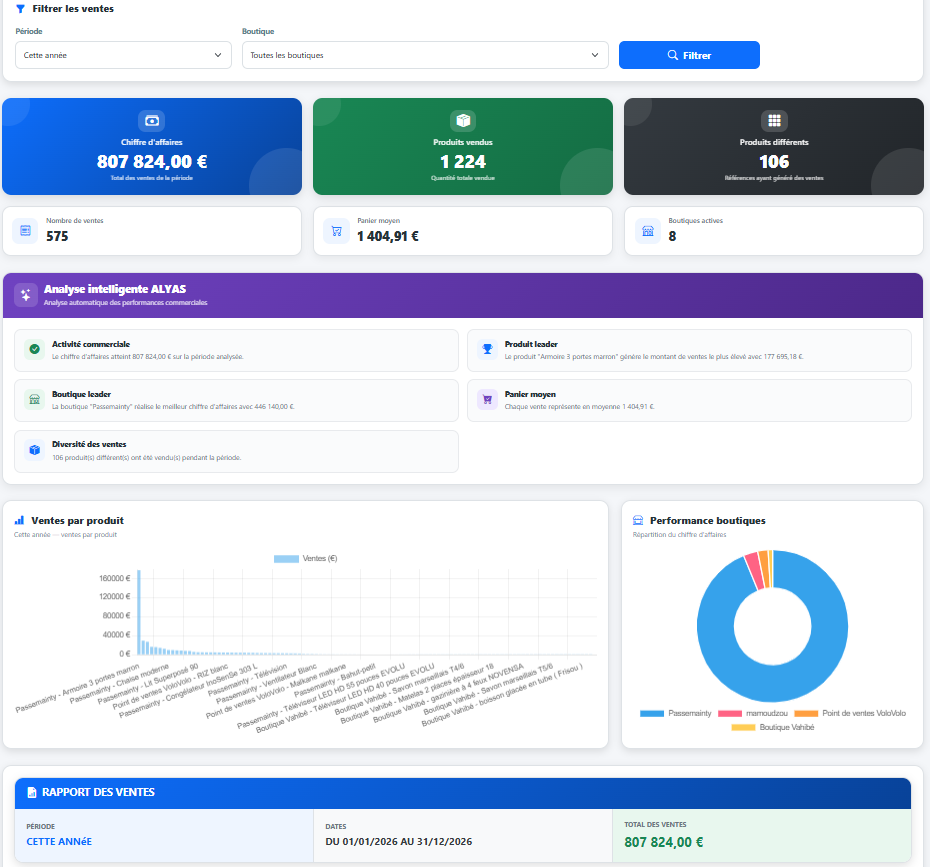Image resolution: width=930 pixels, height=867 pixels.
Task: Open the Boutique dropdown showing Toutes les boutiques
Action: [x=425, y=55]
